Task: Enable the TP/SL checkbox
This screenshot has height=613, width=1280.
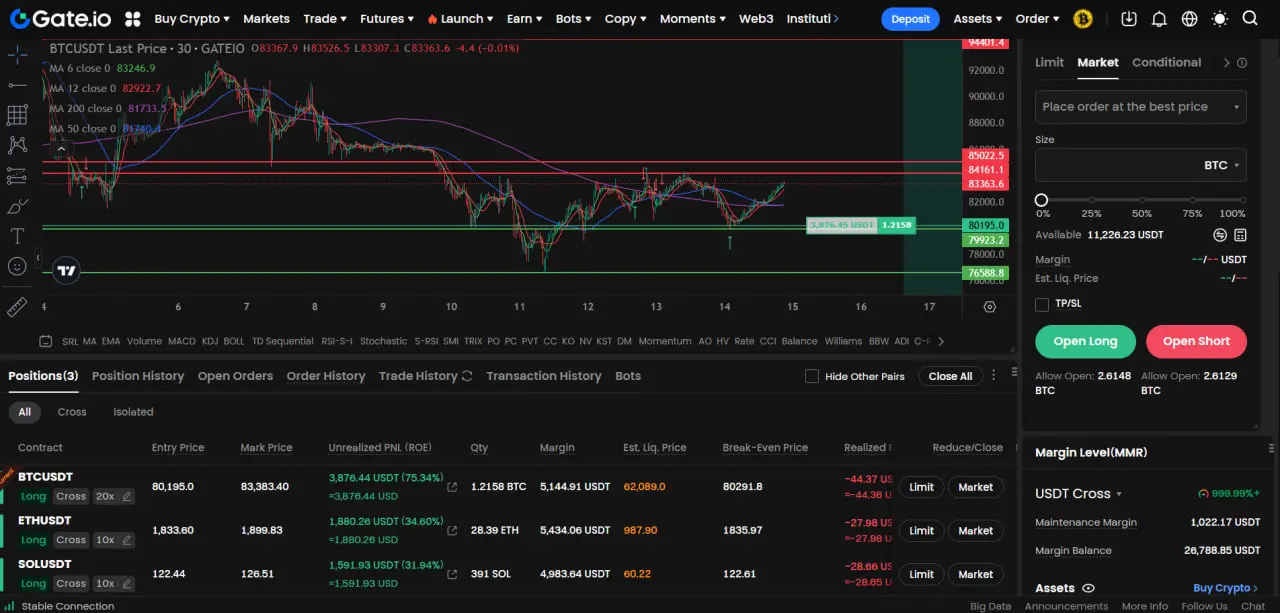Action: (x=1042, y=304)
